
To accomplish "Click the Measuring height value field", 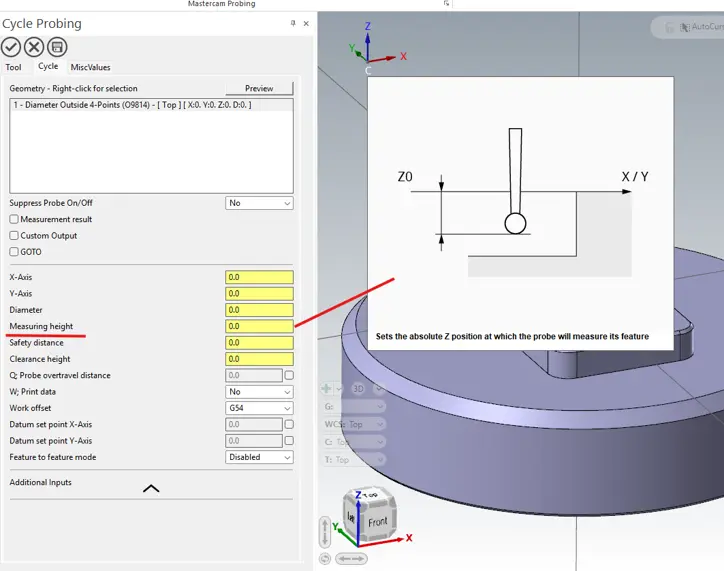I will [259, 326].
